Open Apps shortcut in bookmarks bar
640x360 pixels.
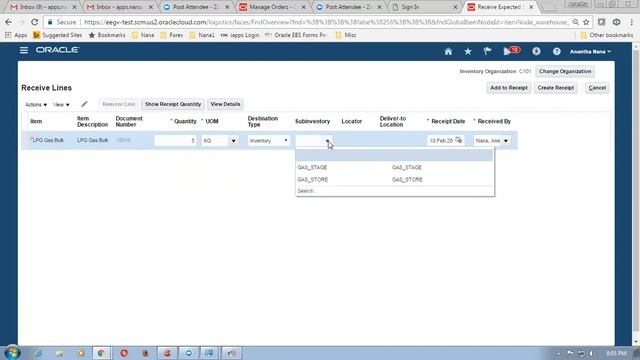point(16,35)
